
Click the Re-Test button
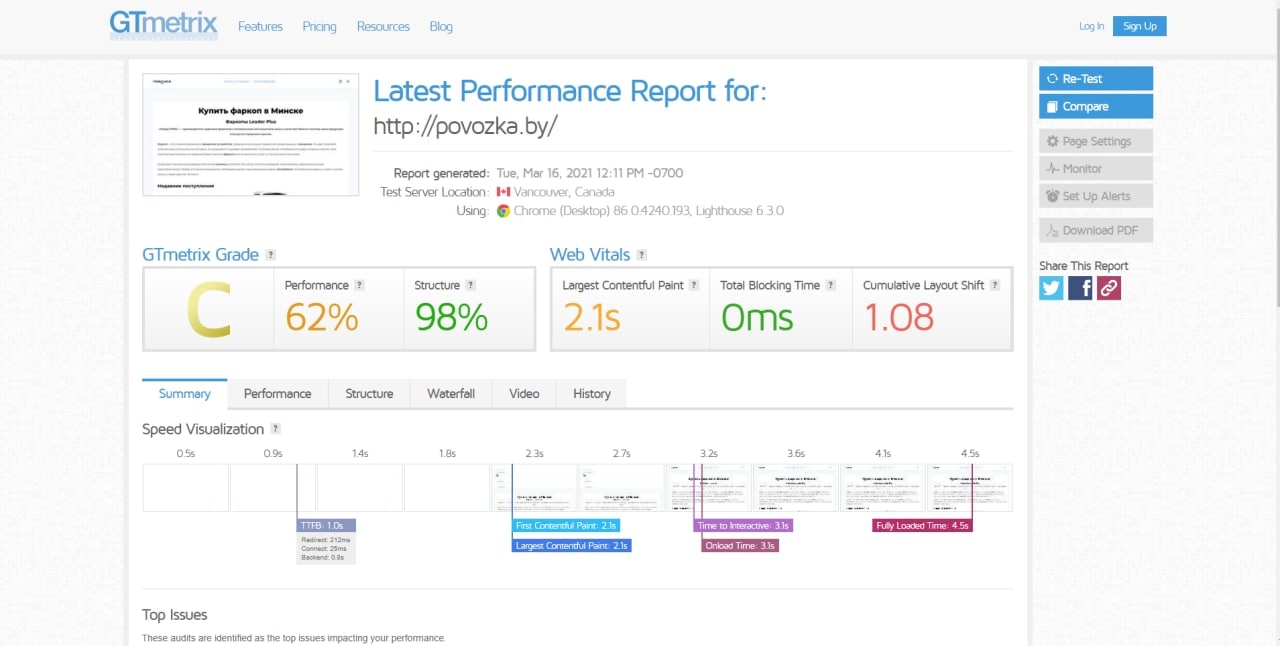pyautogui.click(x=1096, y=78)
